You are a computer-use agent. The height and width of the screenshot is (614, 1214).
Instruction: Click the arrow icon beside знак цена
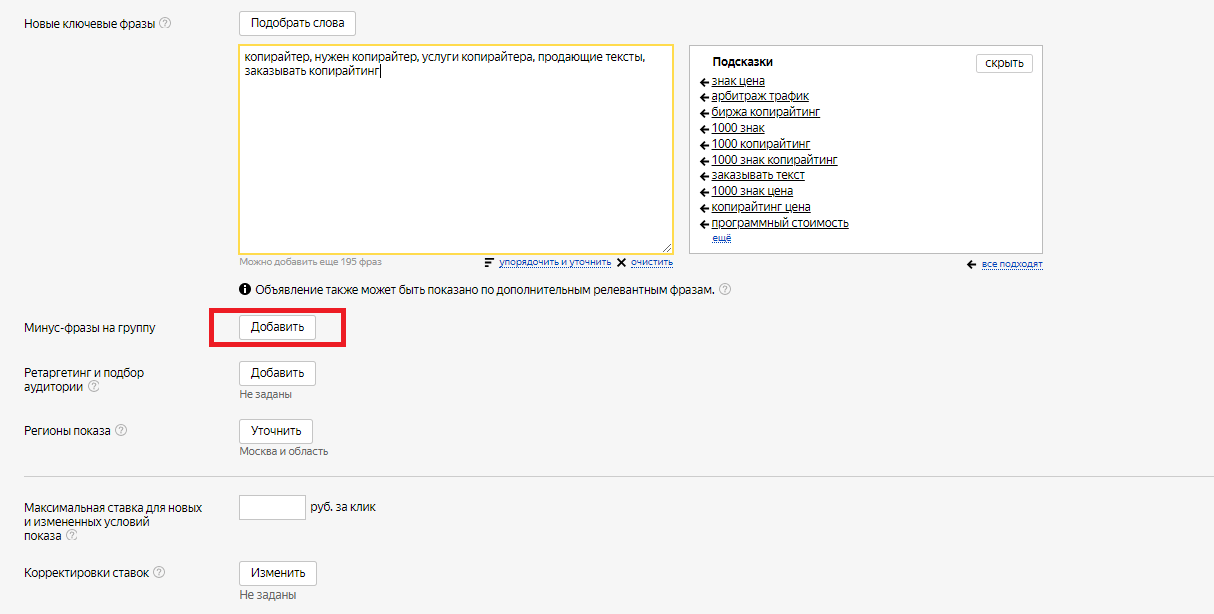click(x=704, y=82)
